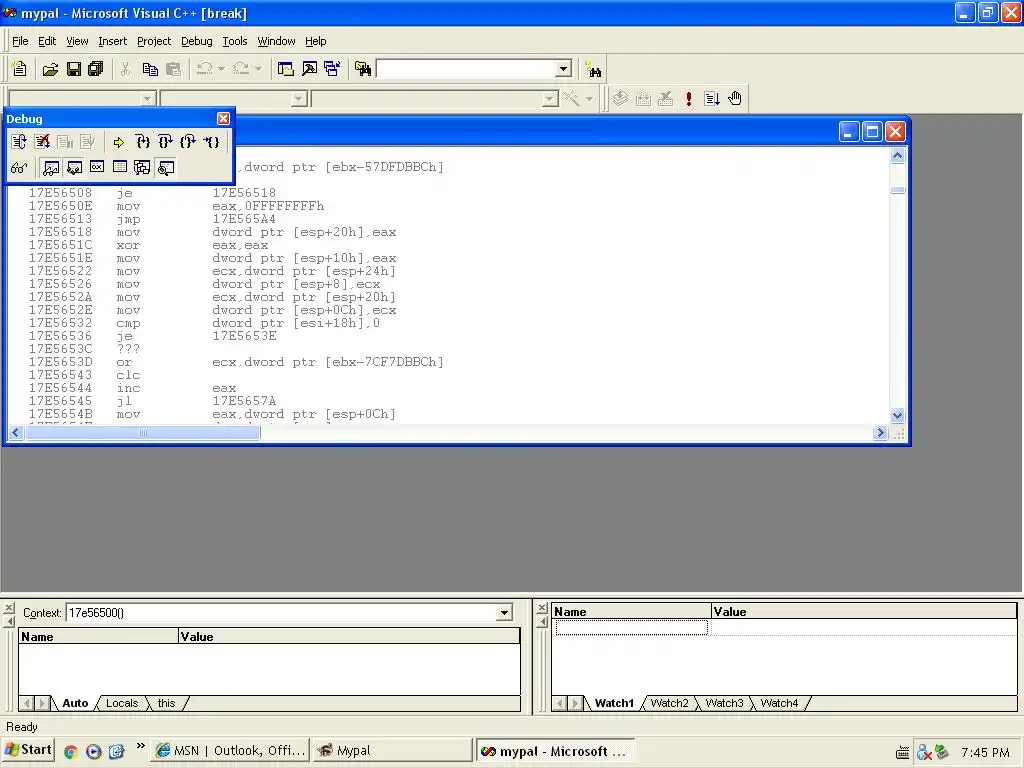Click the disassembly horizontal scroll thumb
This screenshot has width=1024, height=768.
point(143,432)
